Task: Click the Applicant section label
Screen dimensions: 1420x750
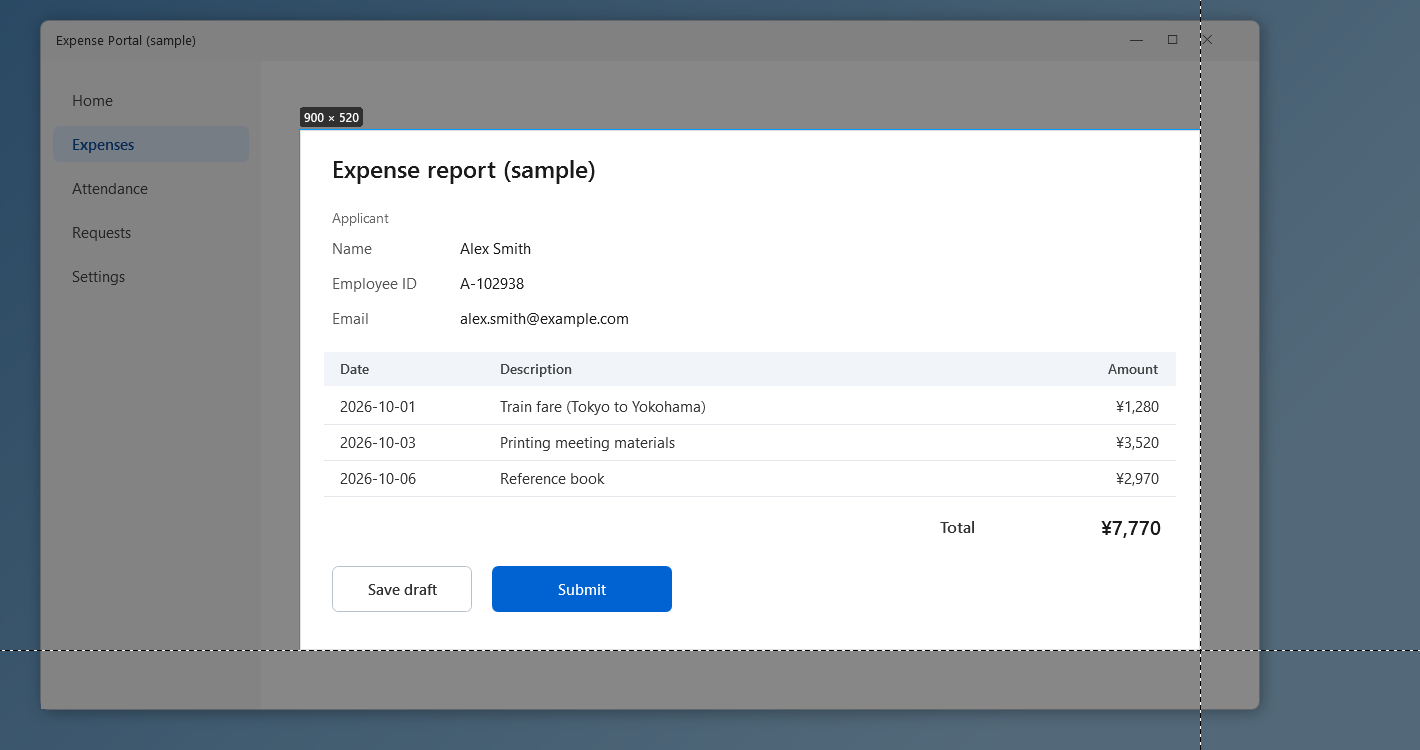Action: (361, 218)
